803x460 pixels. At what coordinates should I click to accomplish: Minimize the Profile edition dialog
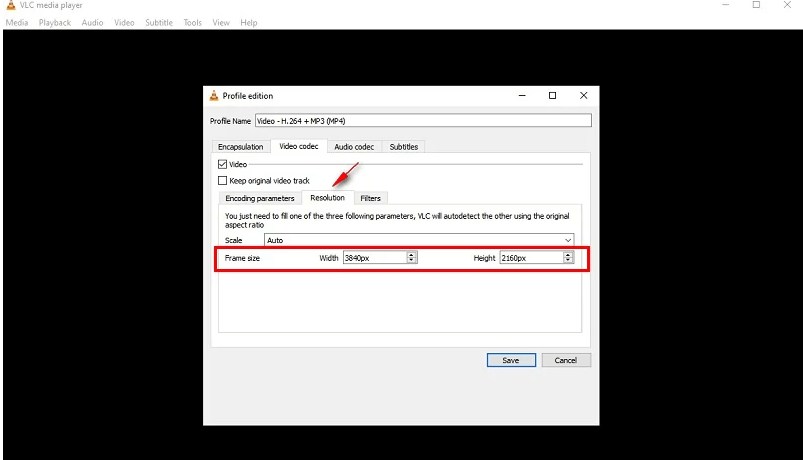[x=522, y=95]
